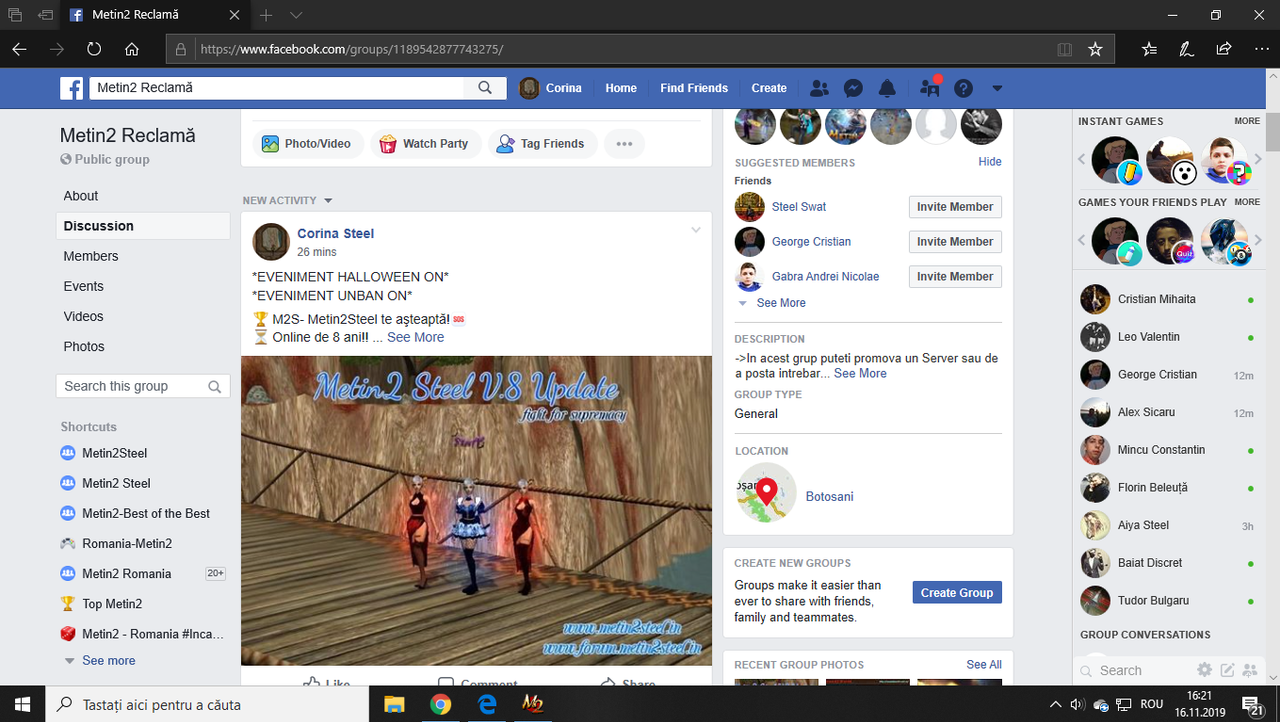Viewport: 1280px width, 722px height.
Task: Show next Instant Games arrow
Action: pyautogui.click(x=1258, y=159)
